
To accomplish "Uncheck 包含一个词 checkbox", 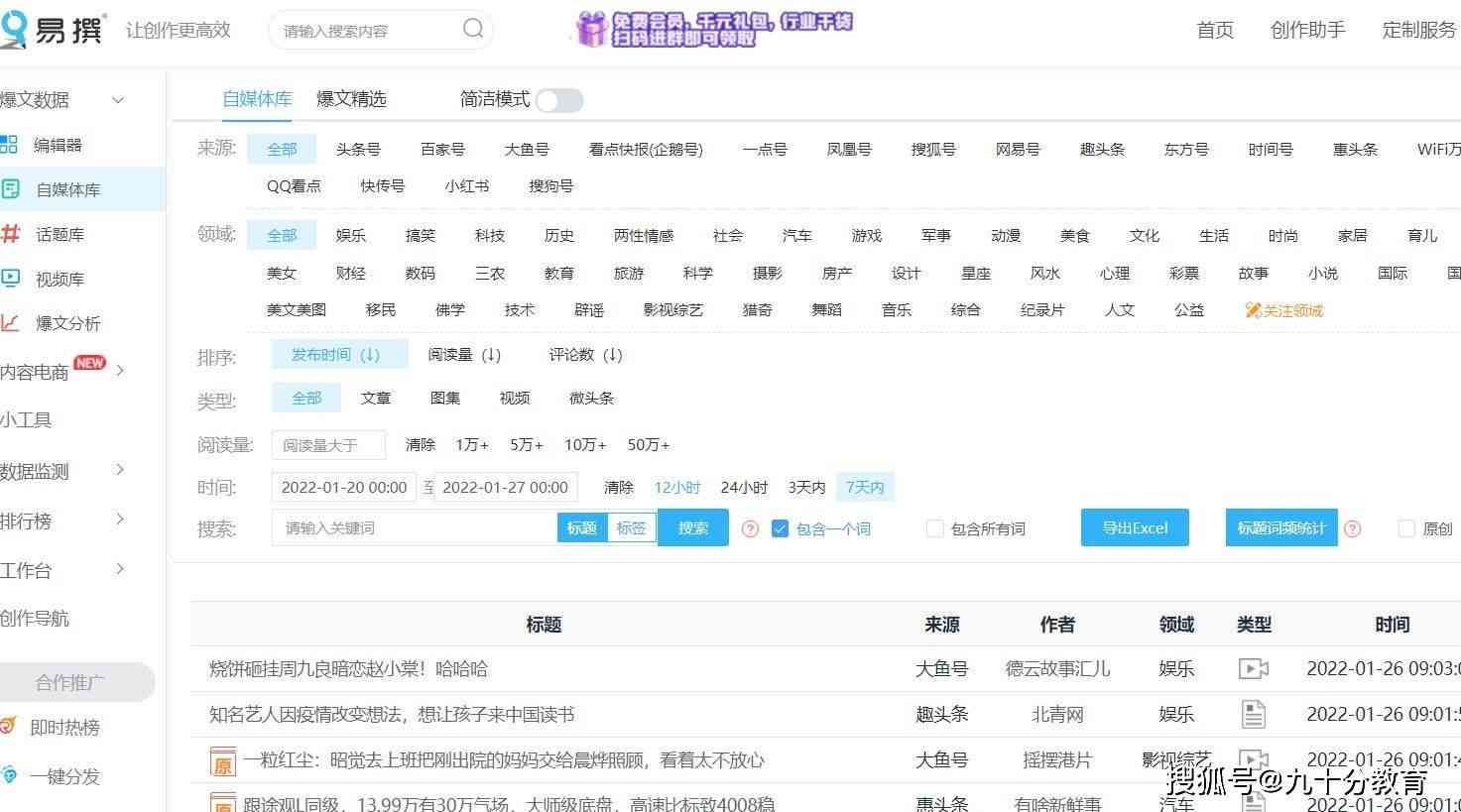I will (x=780, y=528).
